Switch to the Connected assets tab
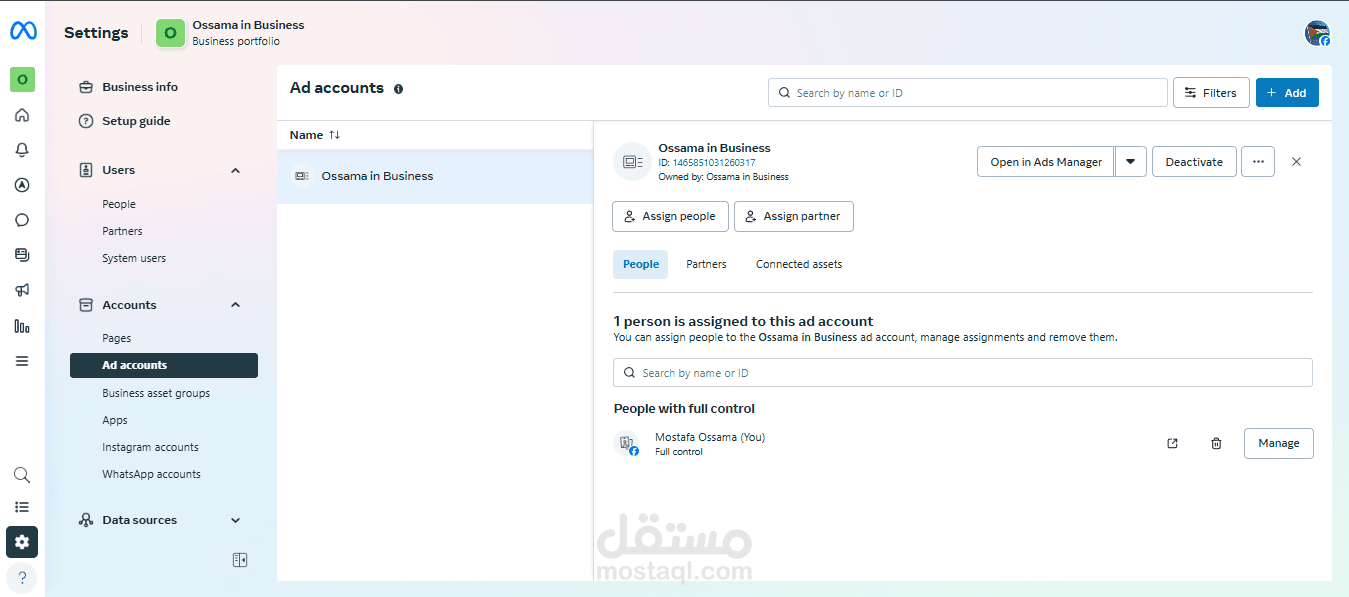Viewport: 1349px width, 597px height. tap(799, 264)
